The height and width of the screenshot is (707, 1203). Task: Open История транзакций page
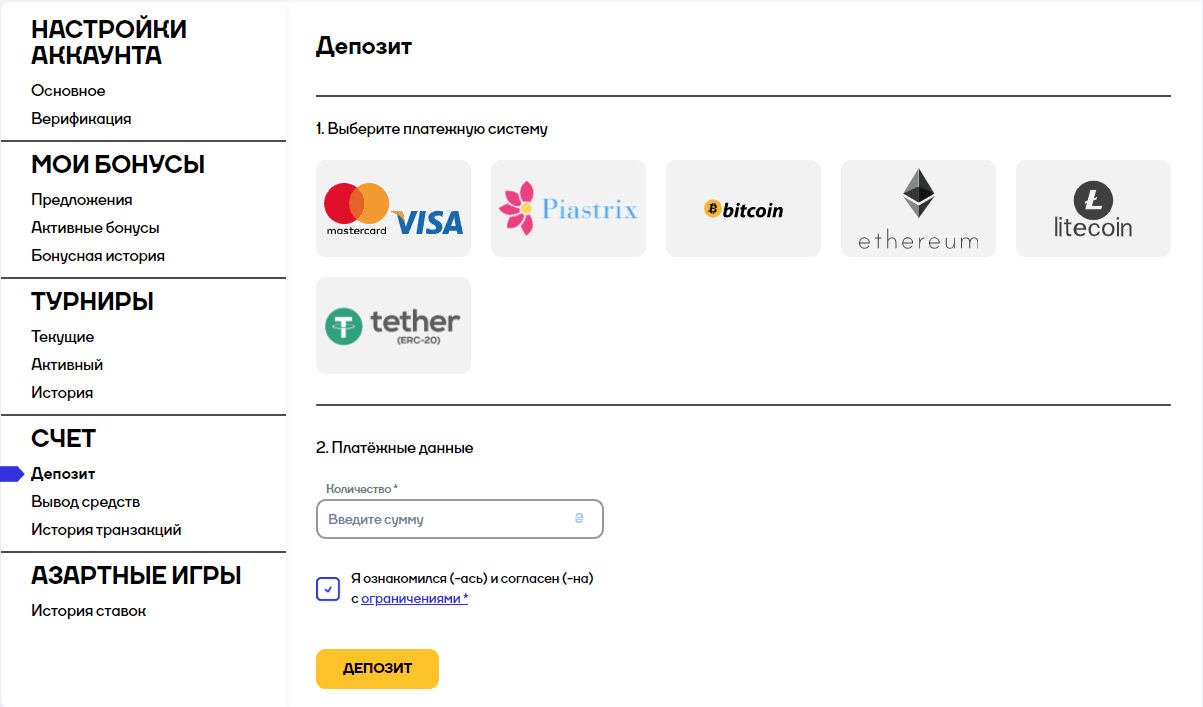pyautogui.click(x=106, y=530)
